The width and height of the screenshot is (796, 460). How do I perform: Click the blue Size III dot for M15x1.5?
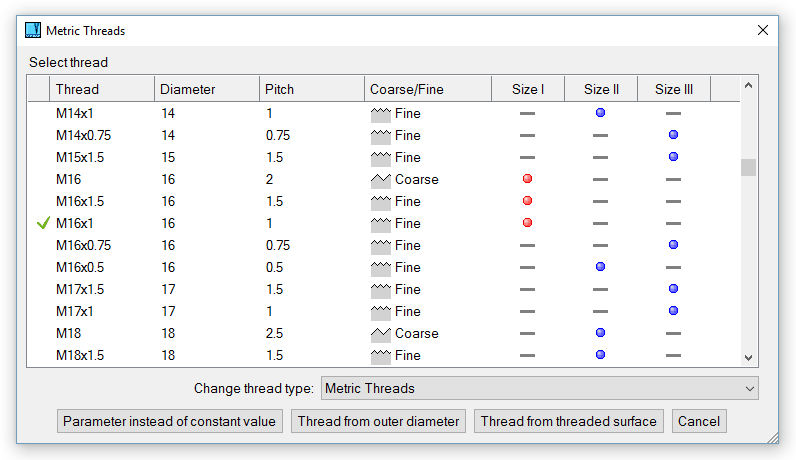[673, 157]
